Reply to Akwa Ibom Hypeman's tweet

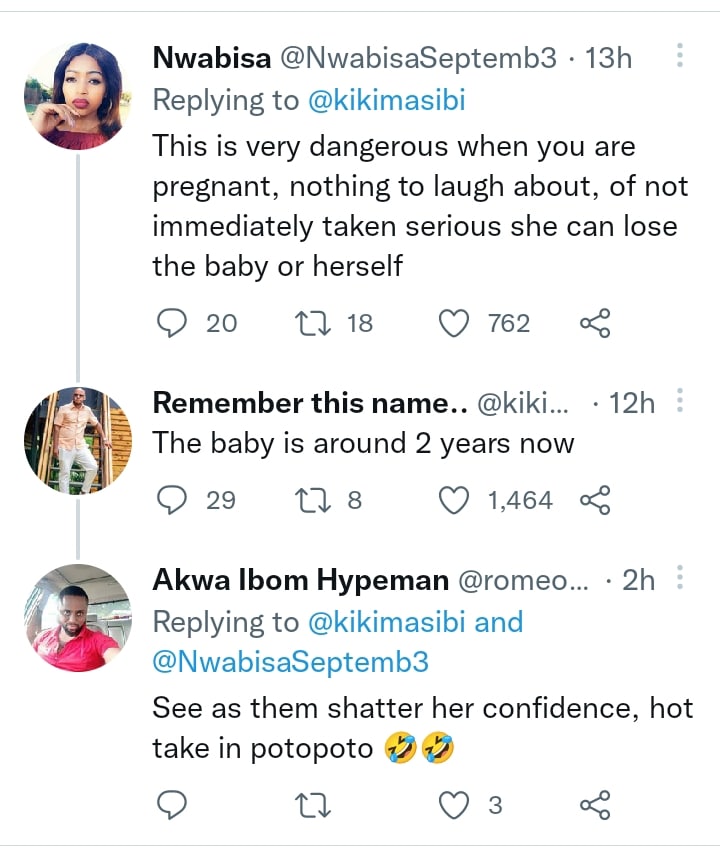pos(173,805)
